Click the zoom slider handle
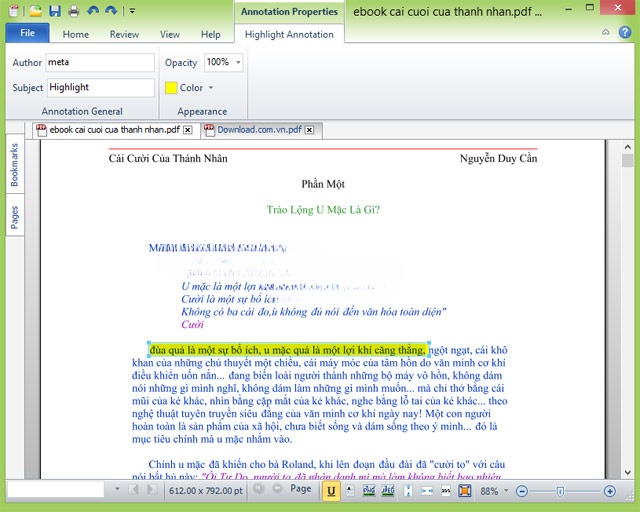 [x=560, y=491]
